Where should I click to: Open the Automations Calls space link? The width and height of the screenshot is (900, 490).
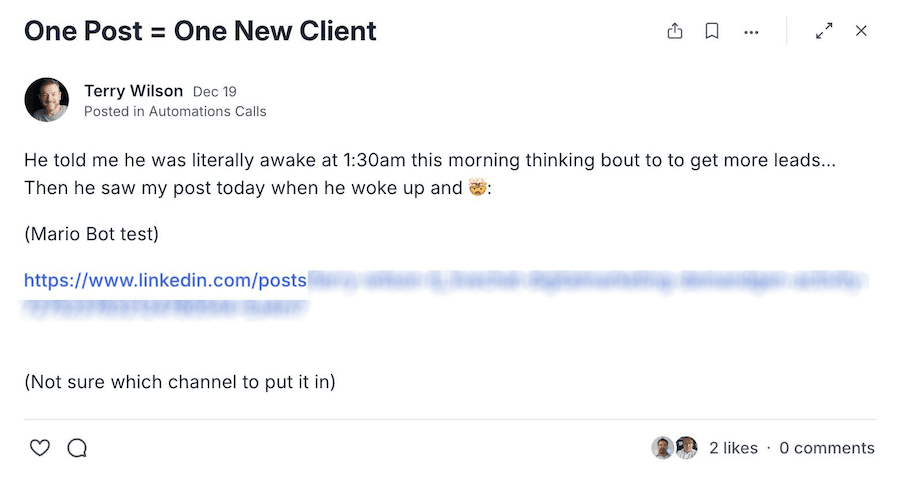pos(207,111)
